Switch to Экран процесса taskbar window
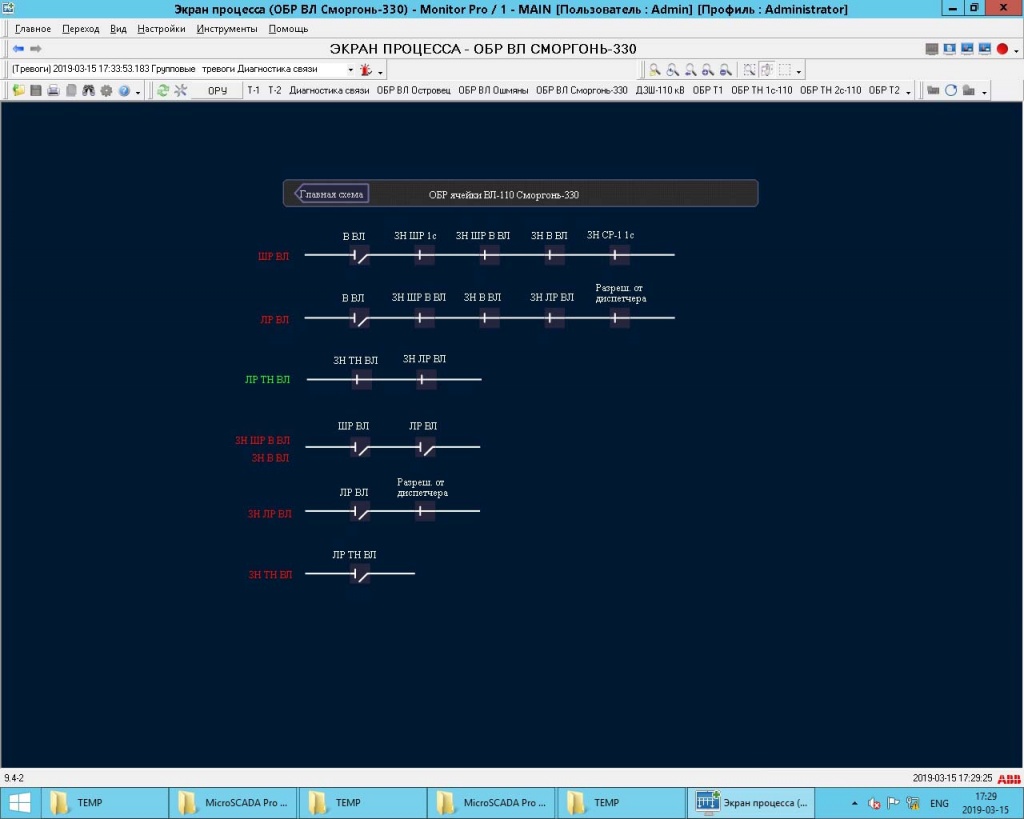 point(751,803)
